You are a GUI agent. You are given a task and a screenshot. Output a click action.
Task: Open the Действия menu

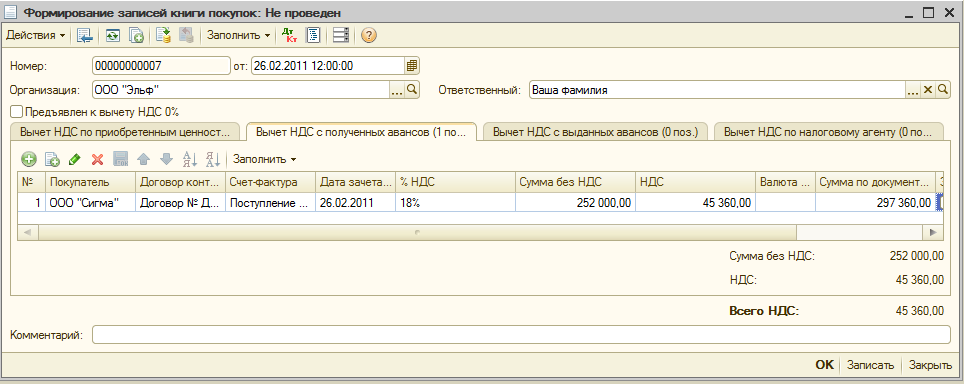(35, 36)
